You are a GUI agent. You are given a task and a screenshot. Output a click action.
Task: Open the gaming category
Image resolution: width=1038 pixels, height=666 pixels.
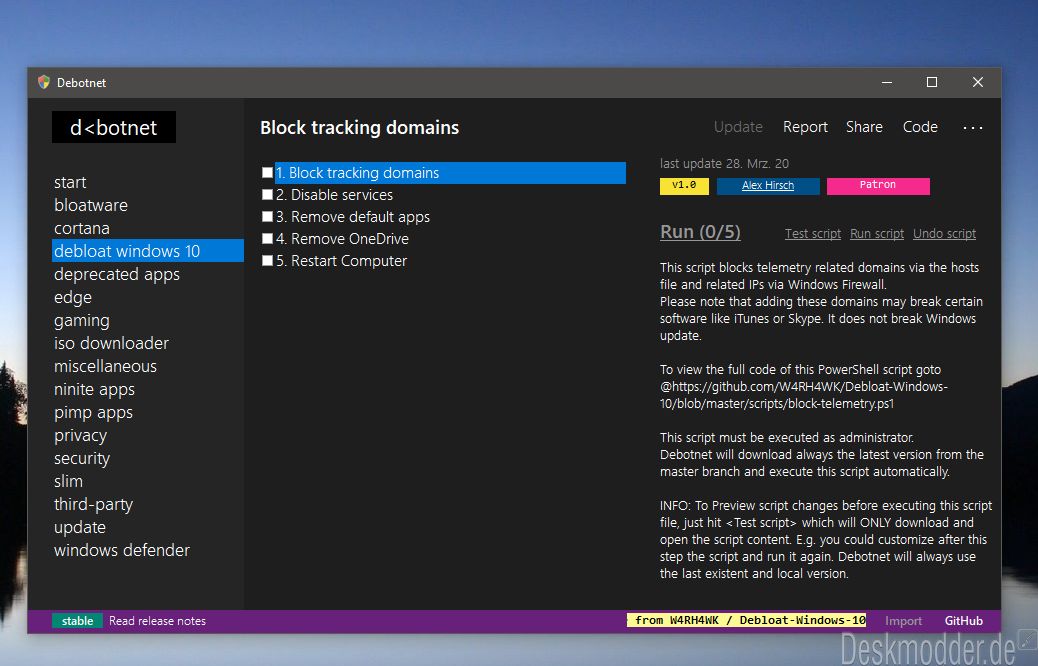click(x=81, y=320)
